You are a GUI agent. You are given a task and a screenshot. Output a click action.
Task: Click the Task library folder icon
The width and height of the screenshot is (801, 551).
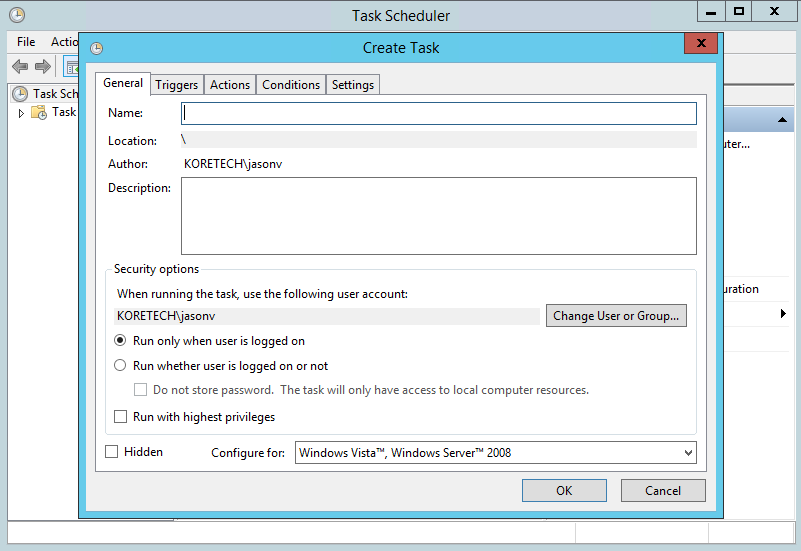tap(39, 112)
